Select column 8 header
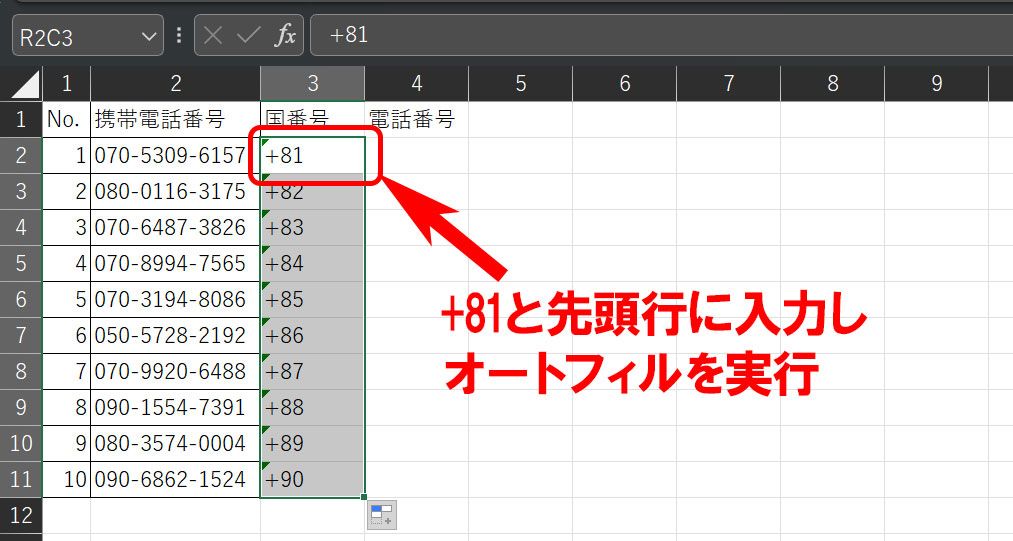1013x541 pixels. click(833, 83)
